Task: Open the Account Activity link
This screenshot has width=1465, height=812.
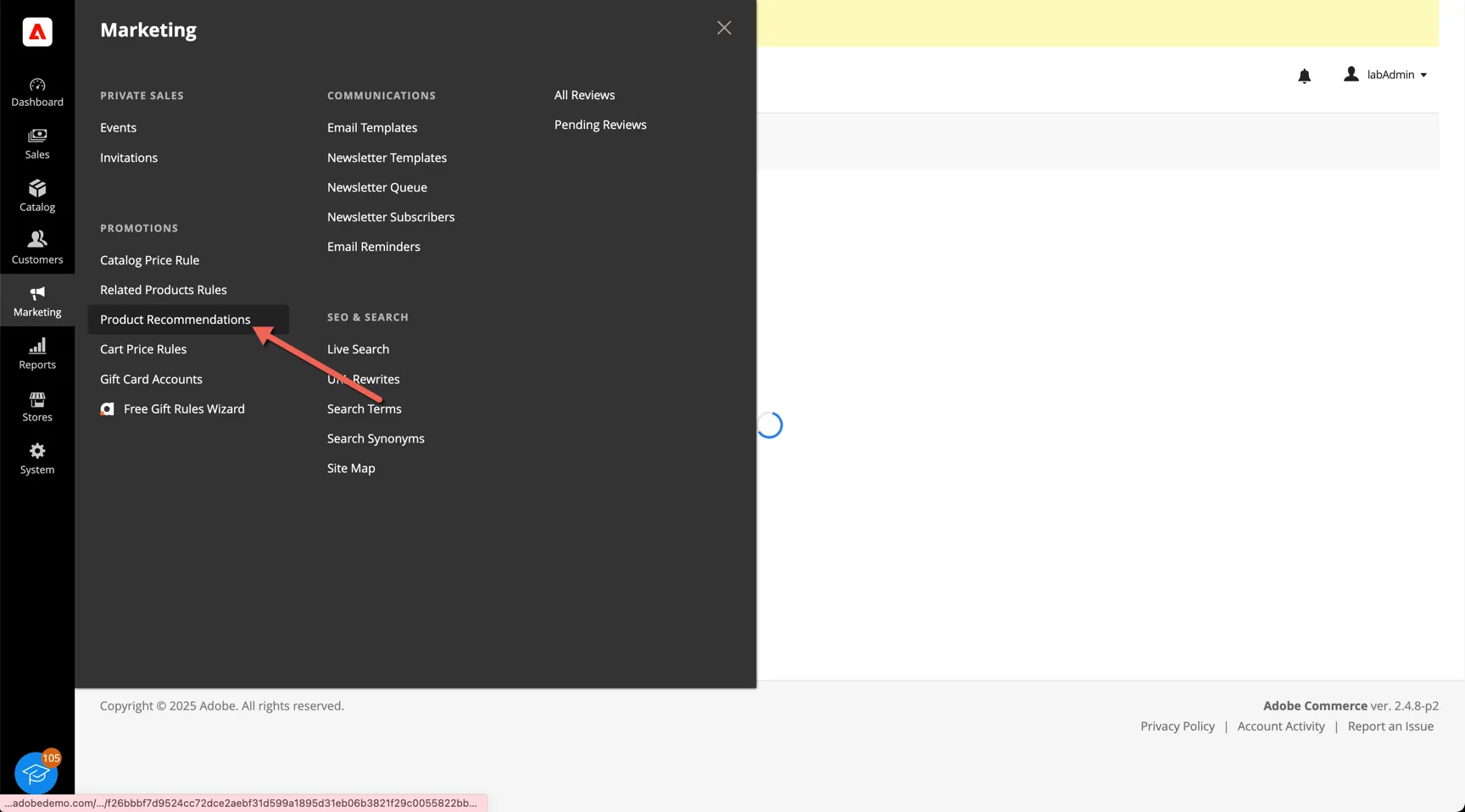Action: [x=1281, y=726]
